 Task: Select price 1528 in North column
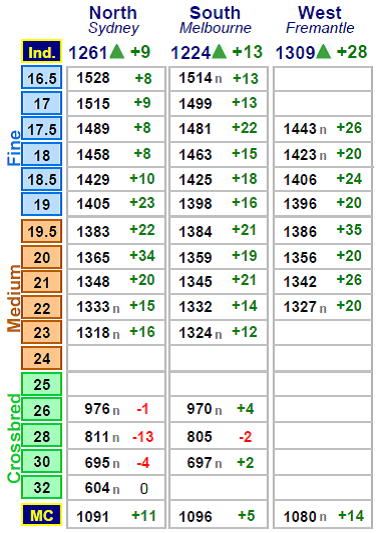[x=93, y=78]
